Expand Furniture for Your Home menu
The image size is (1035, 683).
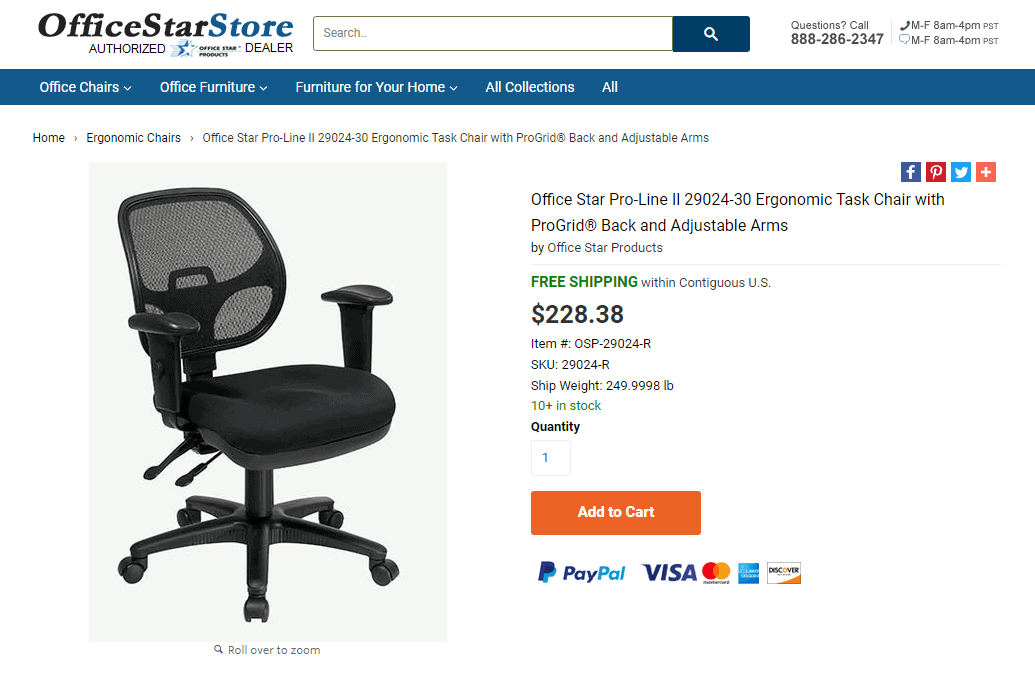(x=376, y=87)
